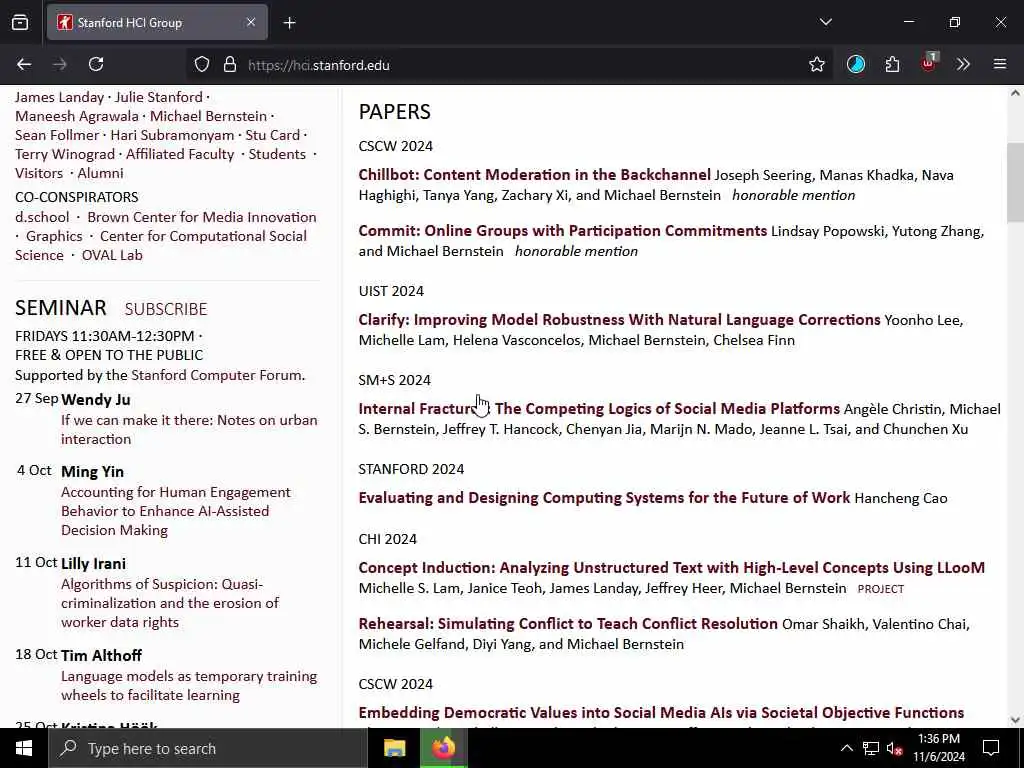Bookmark this page with the star
The width and height of the screenshot is (1024, 768).
click(816, 65)
